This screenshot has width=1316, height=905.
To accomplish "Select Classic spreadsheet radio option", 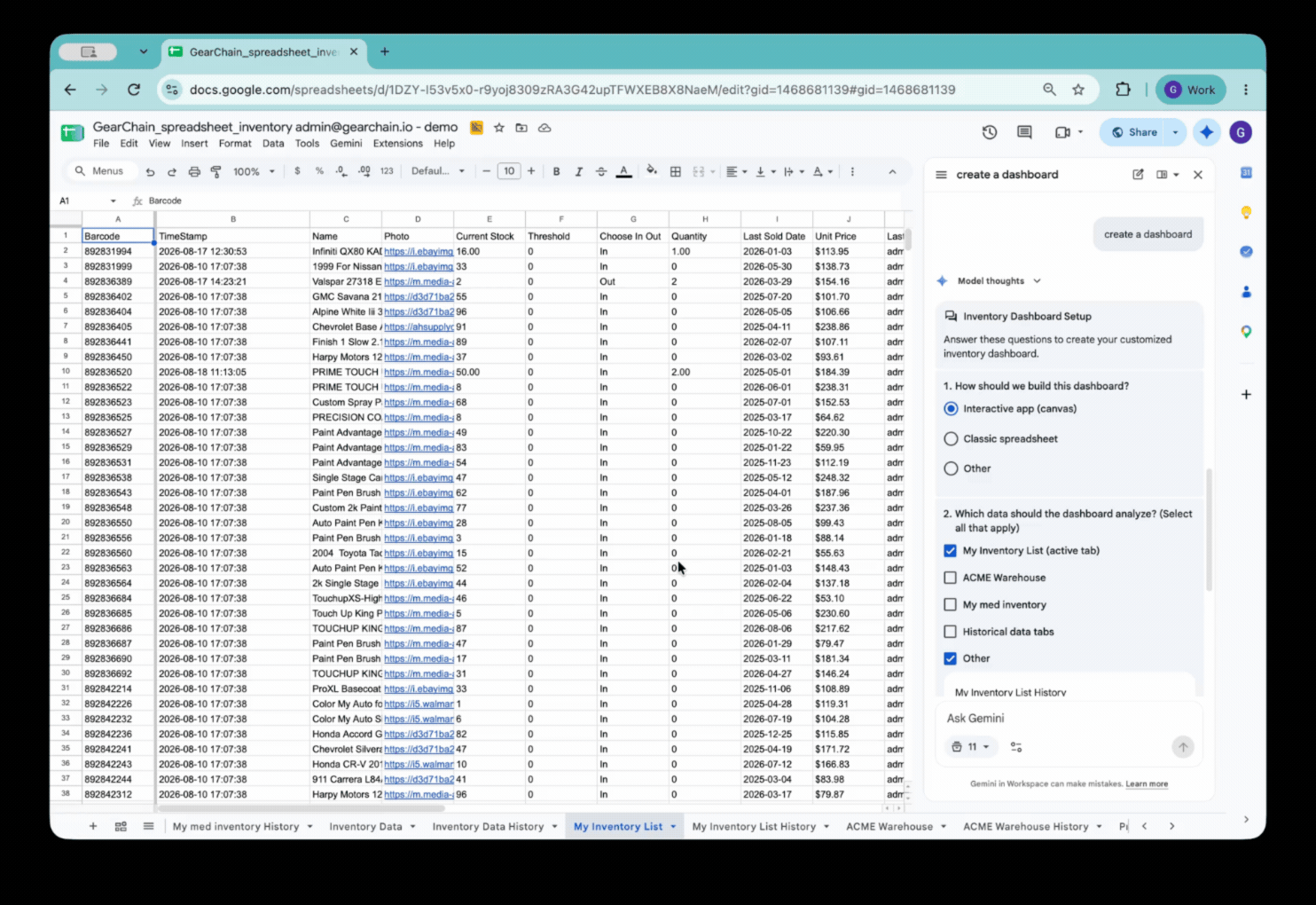I will pyautogui.click(x=951, y=439).
